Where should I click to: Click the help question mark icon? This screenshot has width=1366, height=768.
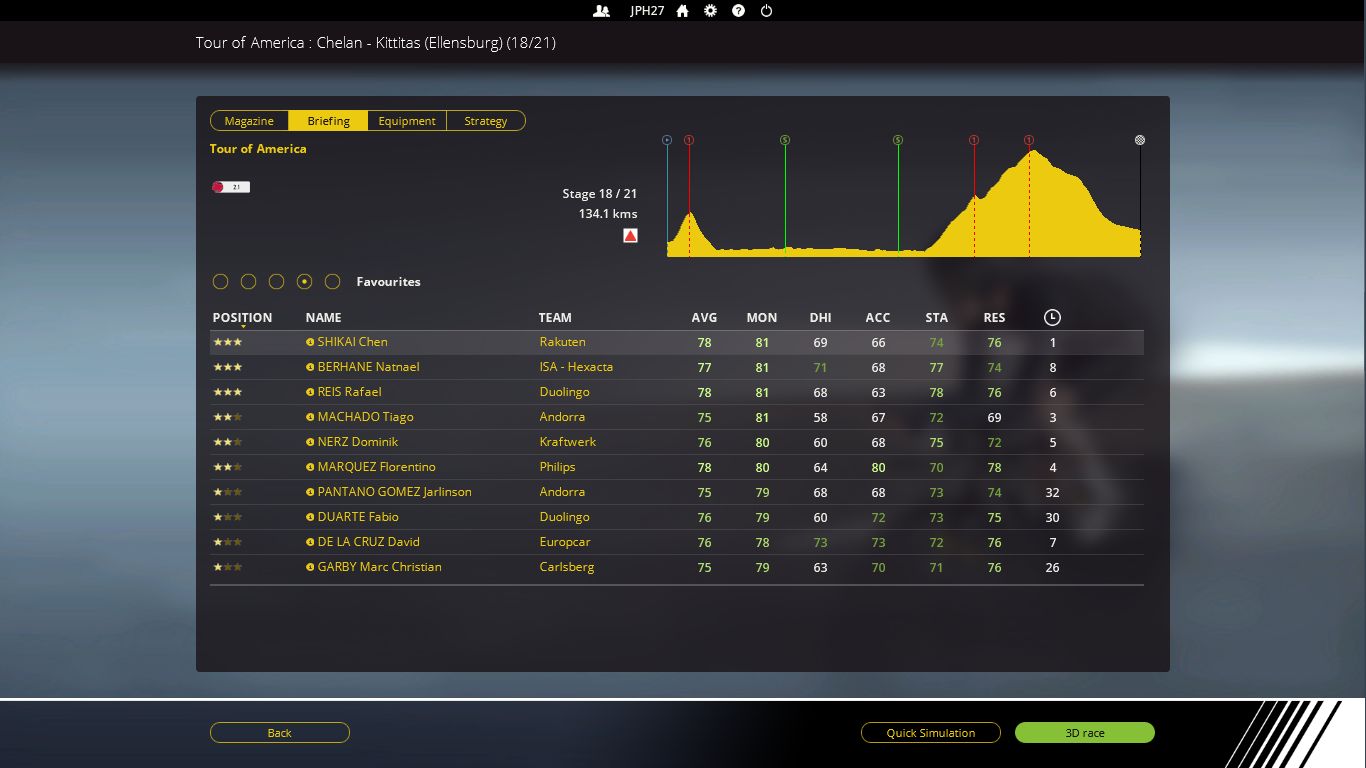[x=738, y=11]
